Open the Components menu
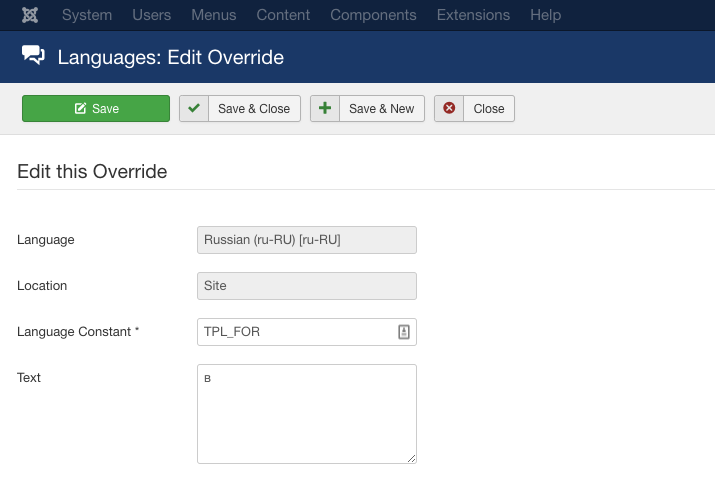Screen dimensions: 715x480 click(373, 15)
